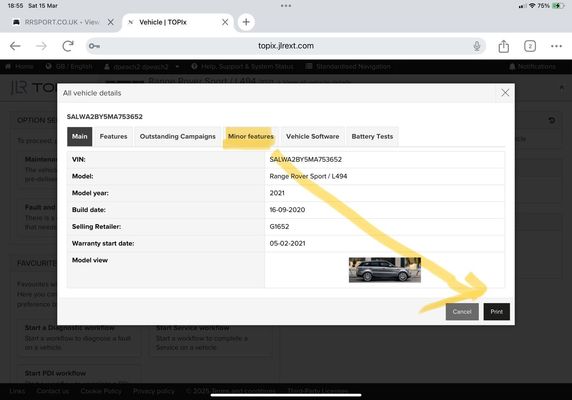Click the Home link in top navigation
This screenshot has width=572, height=400.
coord(20,67)
